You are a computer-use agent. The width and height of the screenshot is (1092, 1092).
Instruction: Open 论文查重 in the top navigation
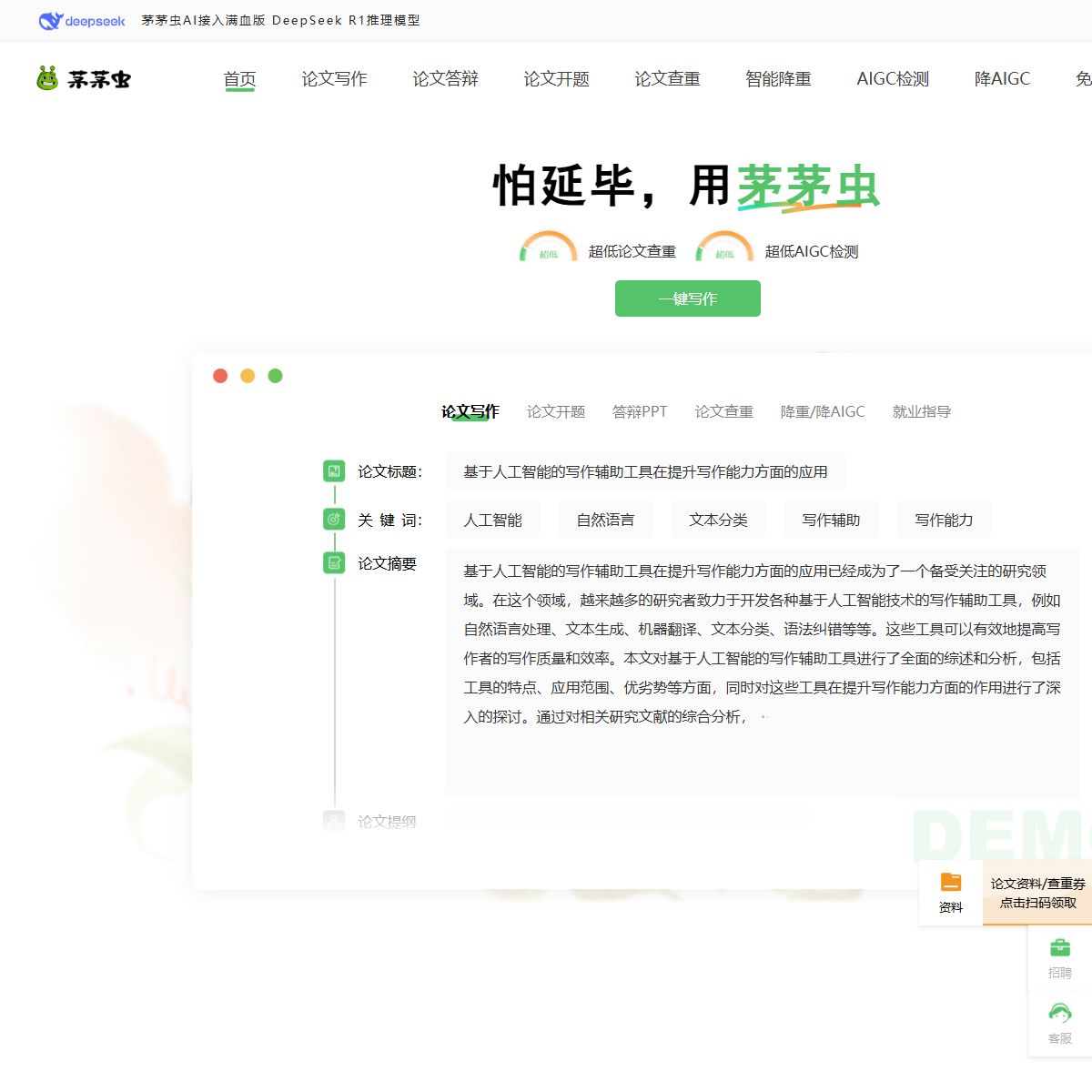click(668, 79)
